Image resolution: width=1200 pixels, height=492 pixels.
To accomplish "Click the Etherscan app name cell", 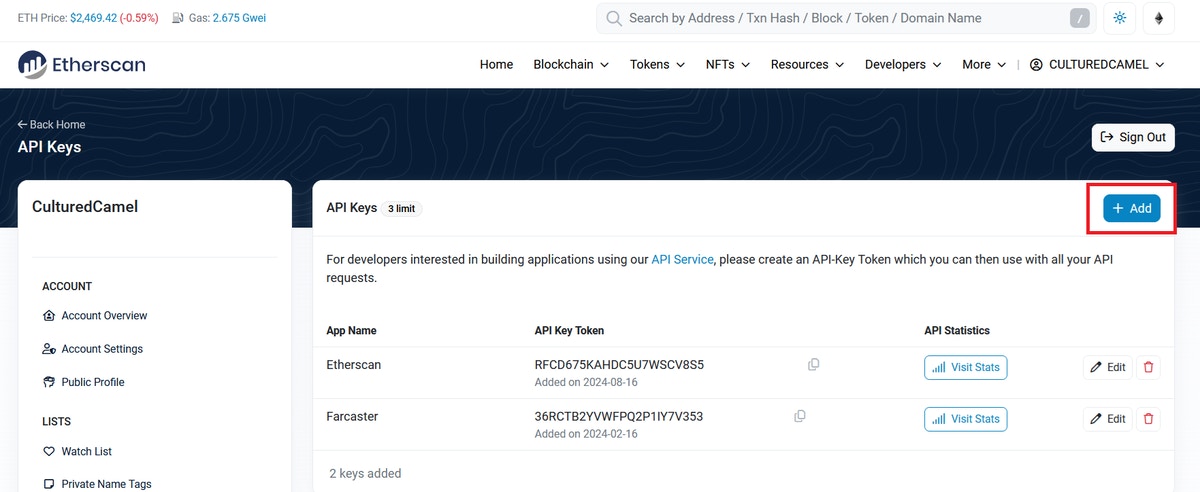I will tap(353, 365).
